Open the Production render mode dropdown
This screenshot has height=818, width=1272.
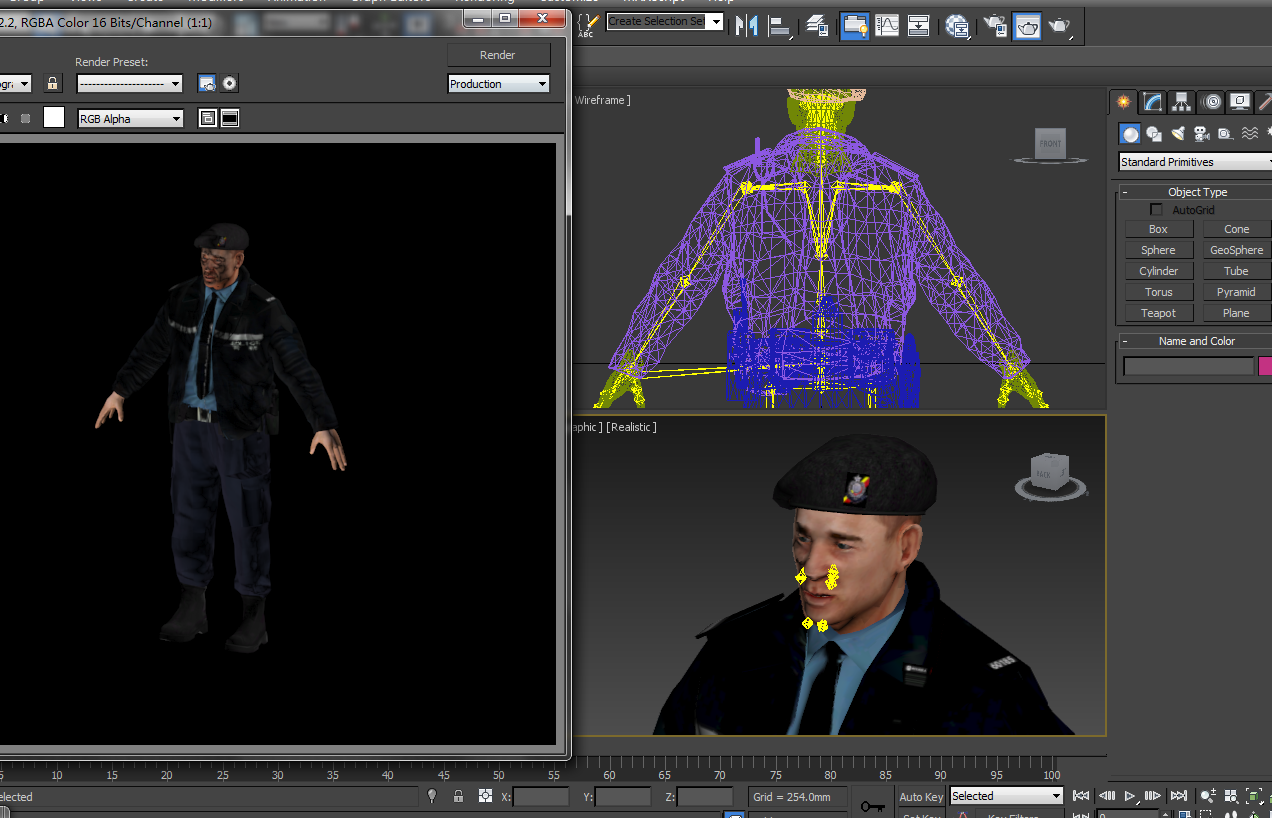pyautogui.click(x=498, y=84)
